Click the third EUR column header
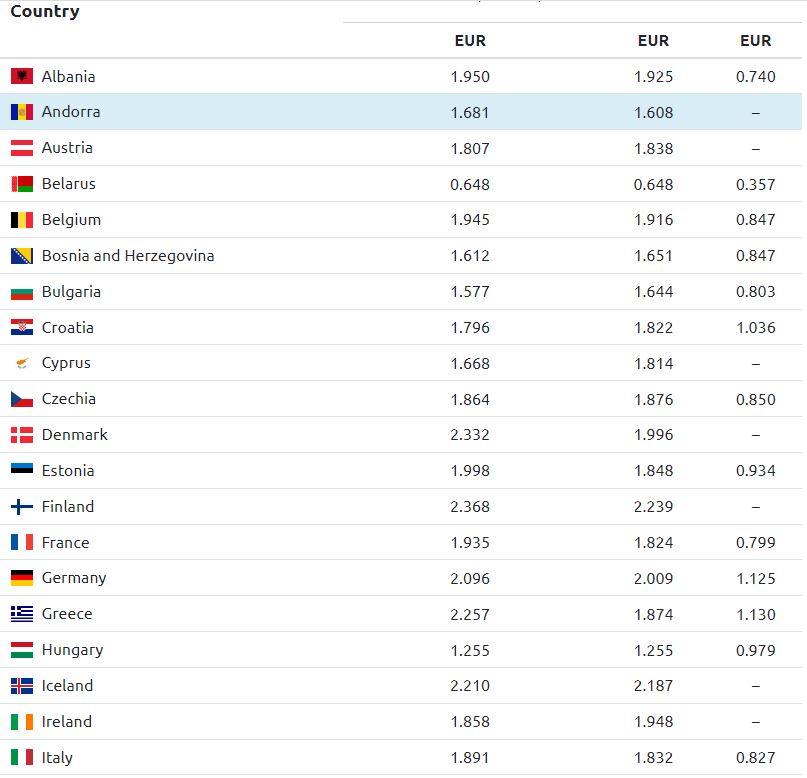The image size is (807, 778). pos(756,41)
